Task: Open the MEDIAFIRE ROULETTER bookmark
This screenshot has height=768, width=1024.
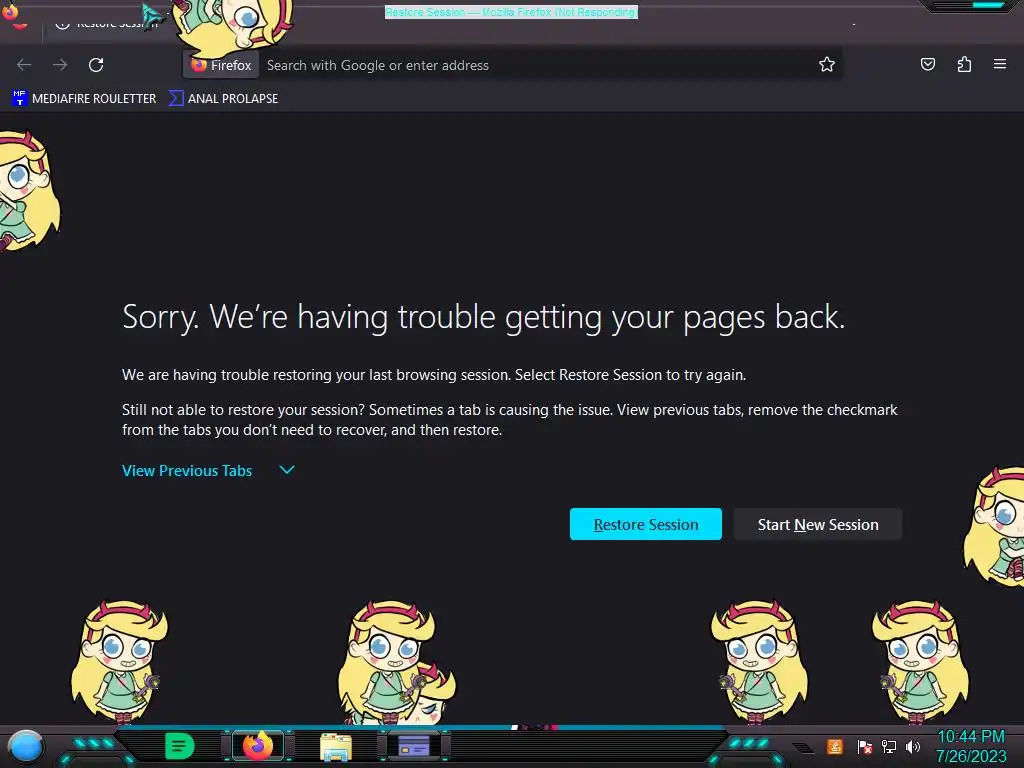Action: pos(84,99)
